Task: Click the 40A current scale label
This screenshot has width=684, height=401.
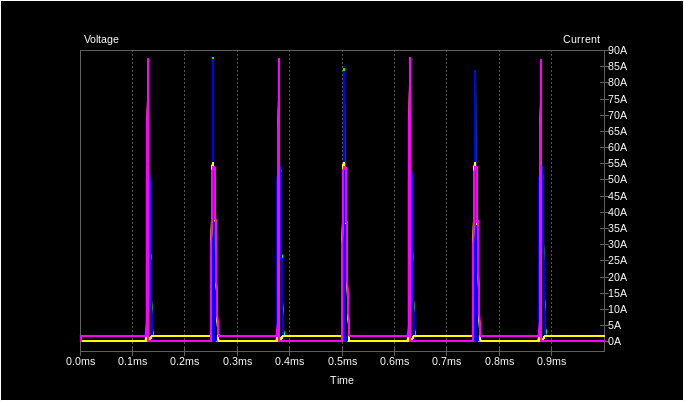Action: coord(617,212)
